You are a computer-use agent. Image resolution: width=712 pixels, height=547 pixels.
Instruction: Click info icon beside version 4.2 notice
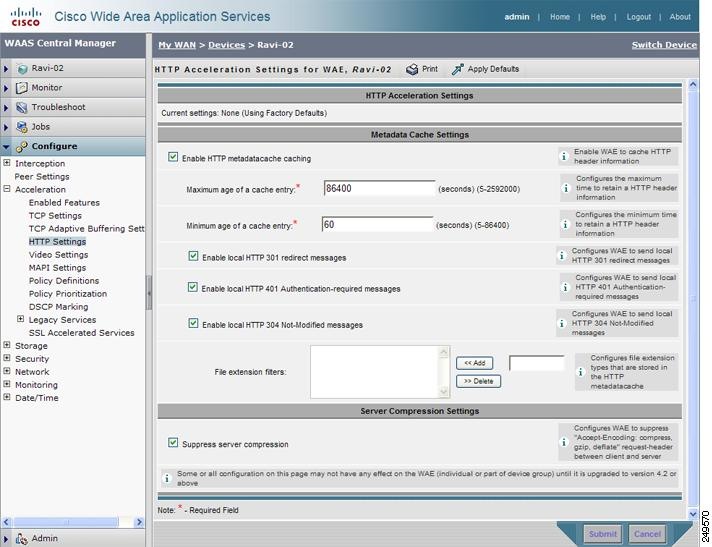pyautogui.click(x=167, y=478)
